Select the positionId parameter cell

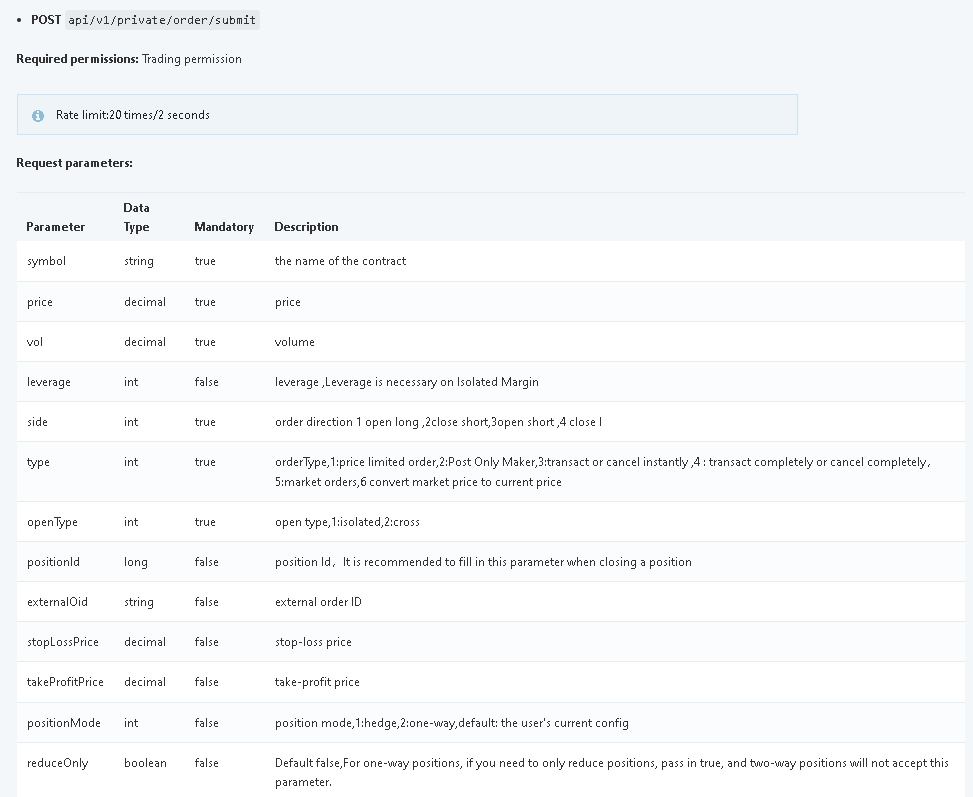tap(53, 562)
